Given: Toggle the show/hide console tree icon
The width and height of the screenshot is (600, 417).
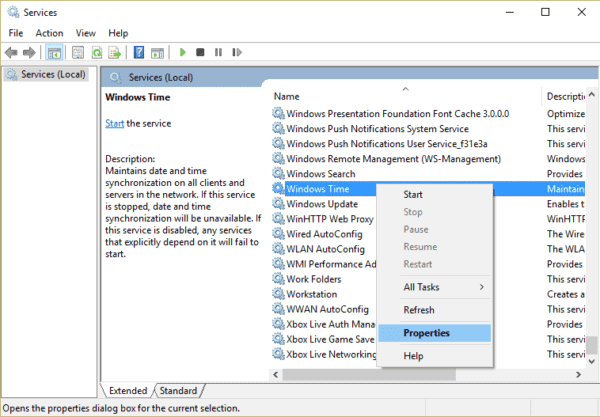Looking at the screenshot, I should pyautogui.click(x=54, y=51).
